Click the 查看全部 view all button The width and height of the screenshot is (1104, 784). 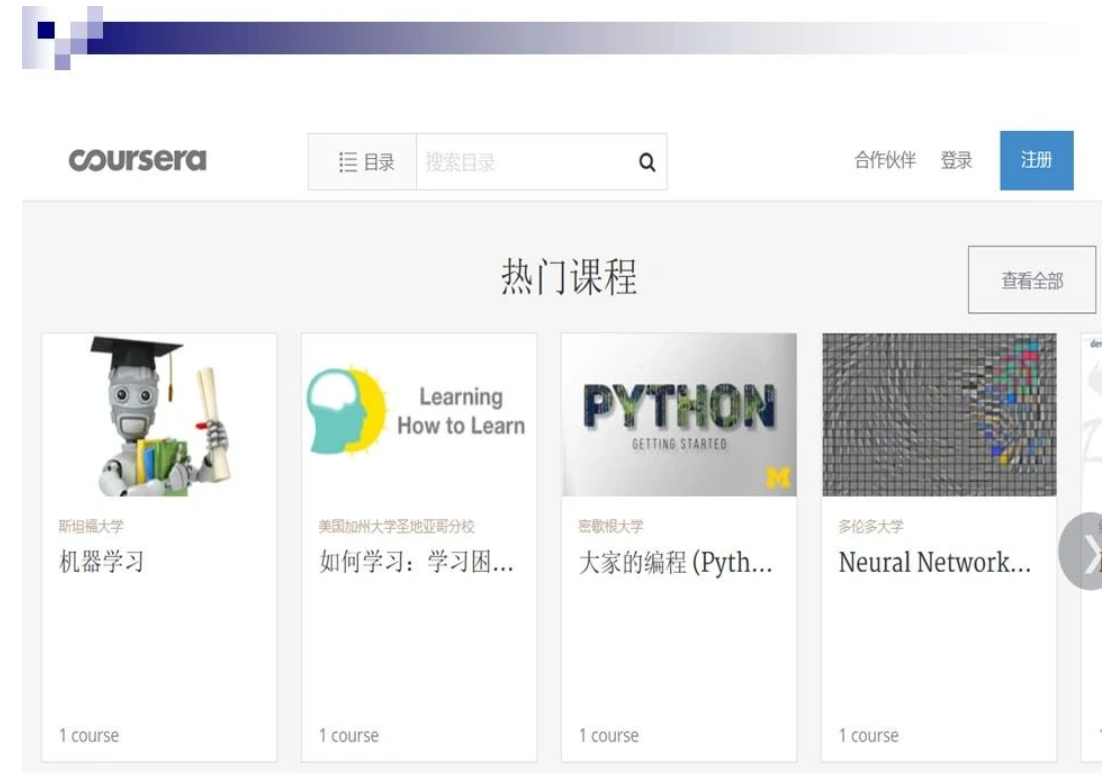coord(1032,281)
